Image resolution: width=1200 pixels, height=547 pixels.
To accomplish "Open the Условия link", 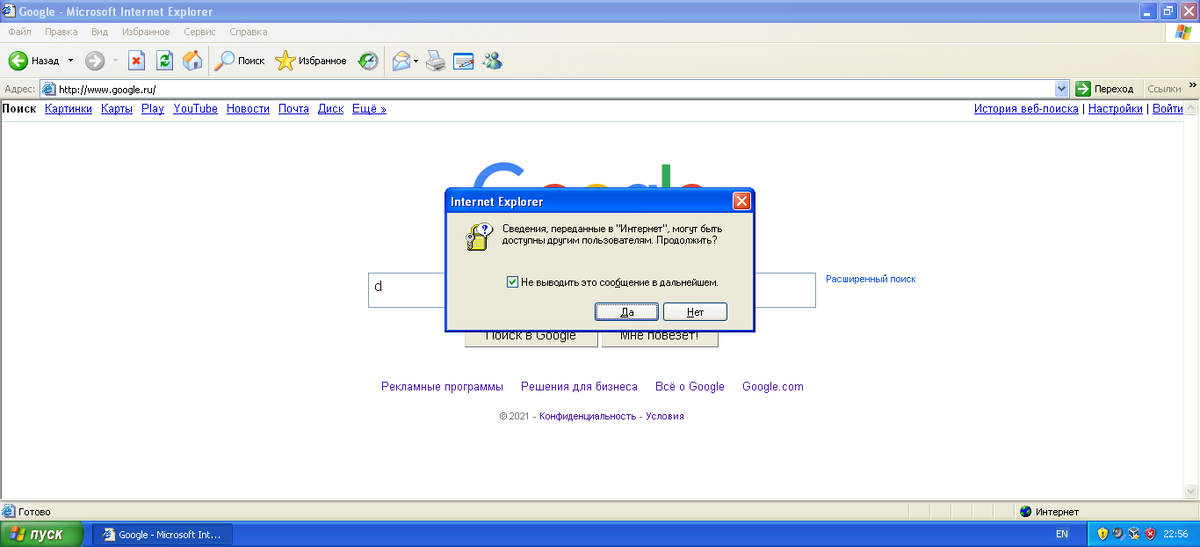I will click(665, 416).
